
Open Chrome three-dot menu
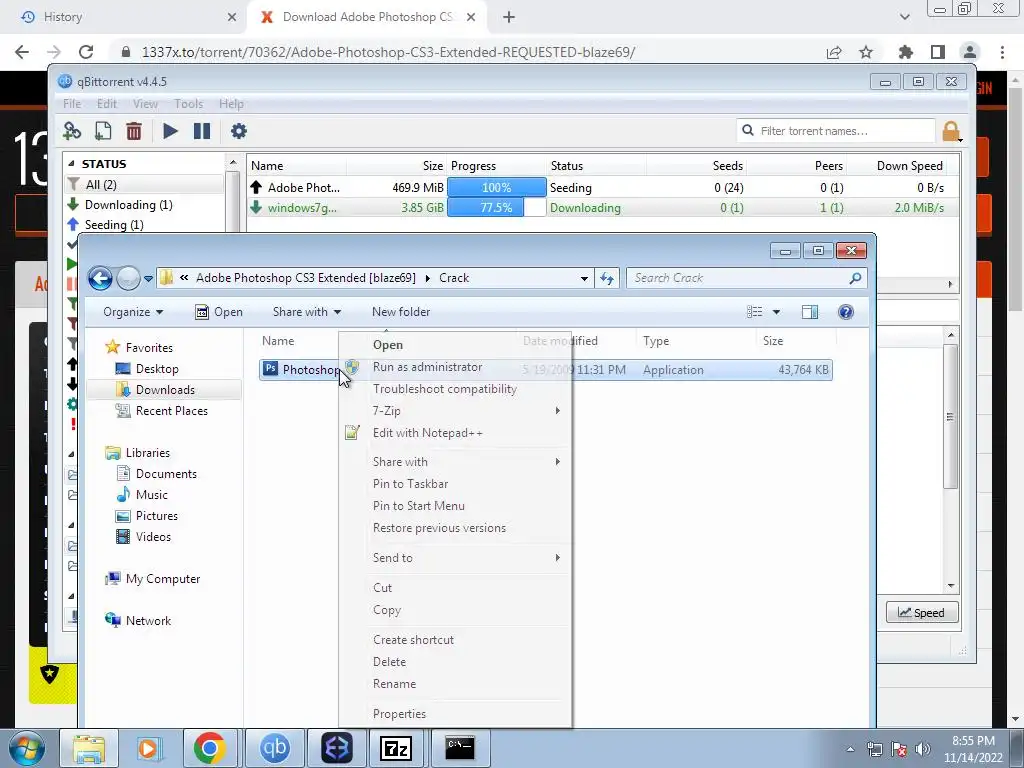pos(1002,52)
